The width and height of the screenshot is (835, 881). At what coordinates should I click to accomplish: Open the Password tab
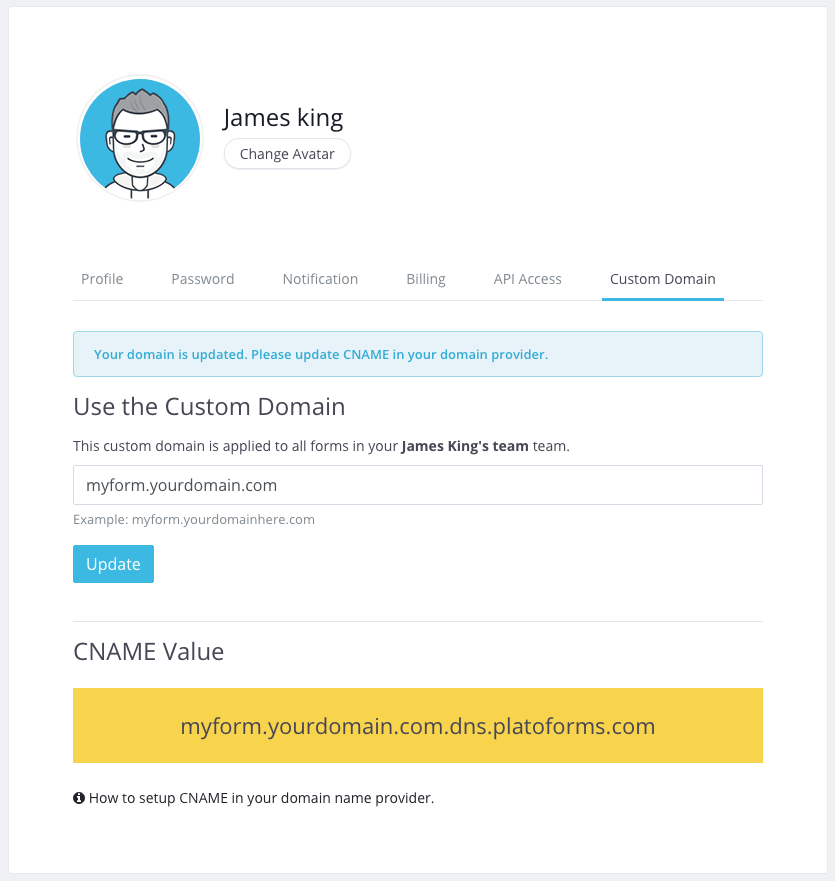pos(203,279)
